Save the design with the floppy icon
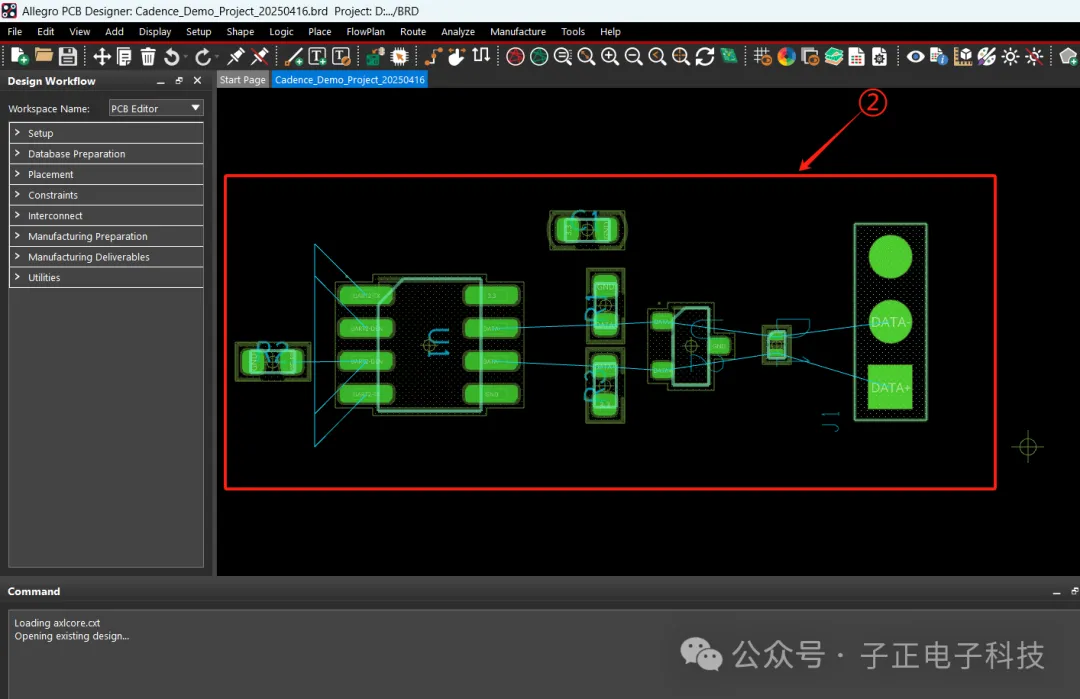The image size is (1080, 699). click(68, 56)
